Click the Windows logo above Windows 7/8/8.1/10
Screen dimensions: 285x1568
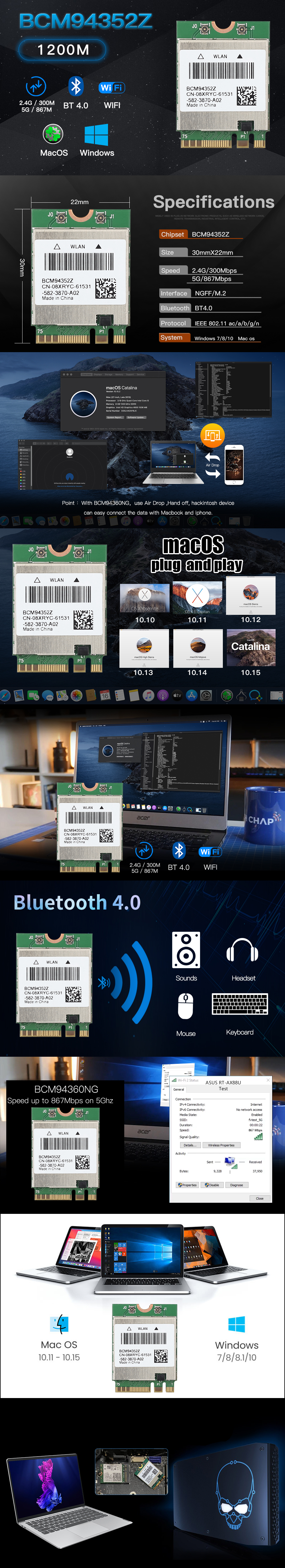[x=236, y=1325]
